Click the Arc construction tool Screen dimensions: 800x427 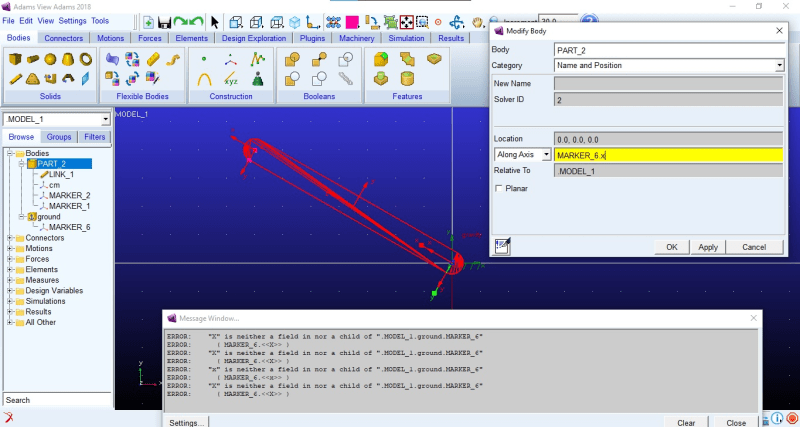coord(204,79)
